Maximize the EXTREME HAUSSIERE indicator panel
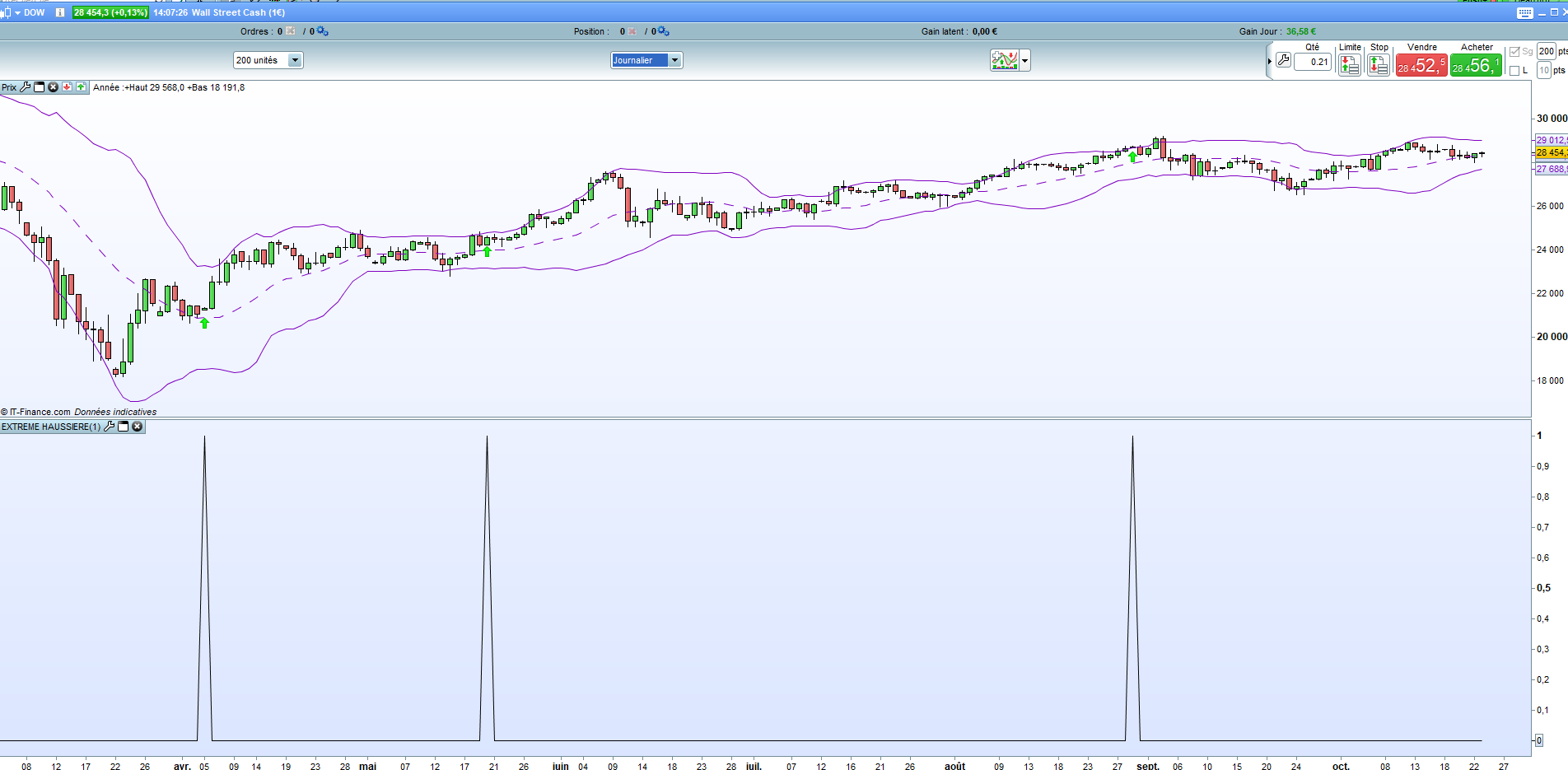The width and height of the screenshot is (1568, 770). pyautogui.click(x=124, y=426)
